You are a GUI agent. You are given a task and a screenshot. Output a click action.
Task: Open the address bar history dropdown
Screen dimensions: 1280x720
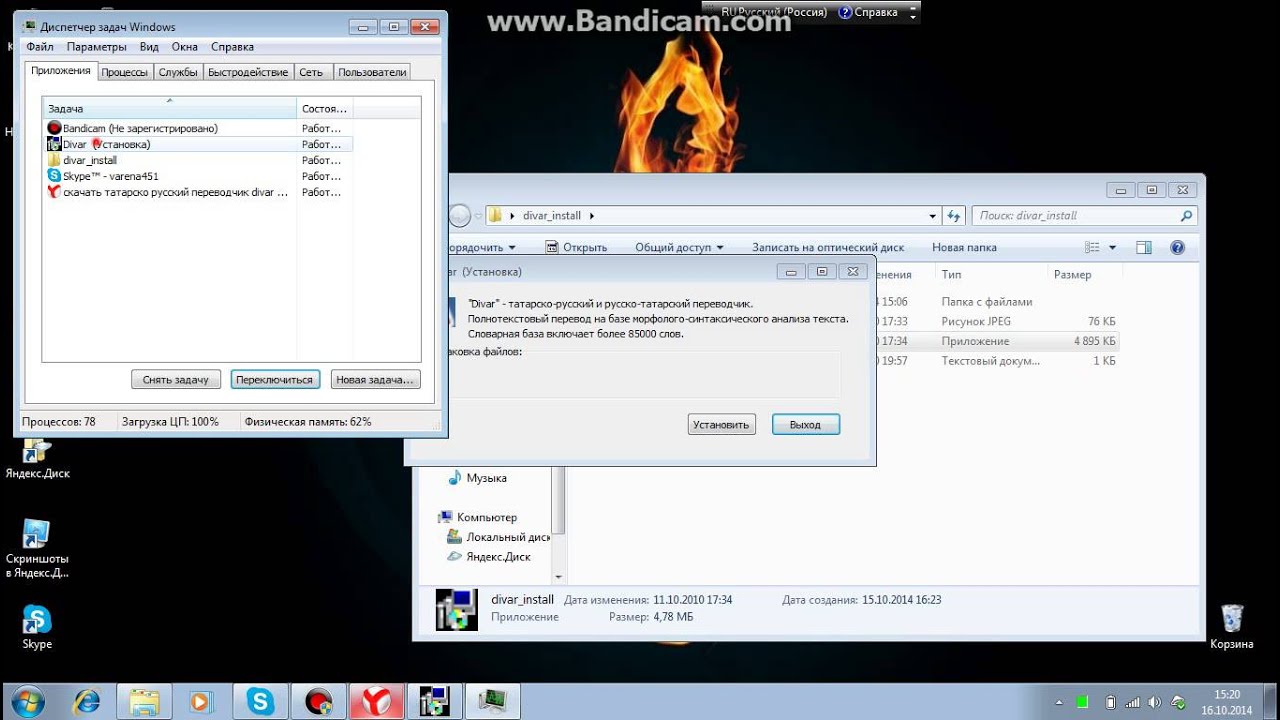coord(933,215)
